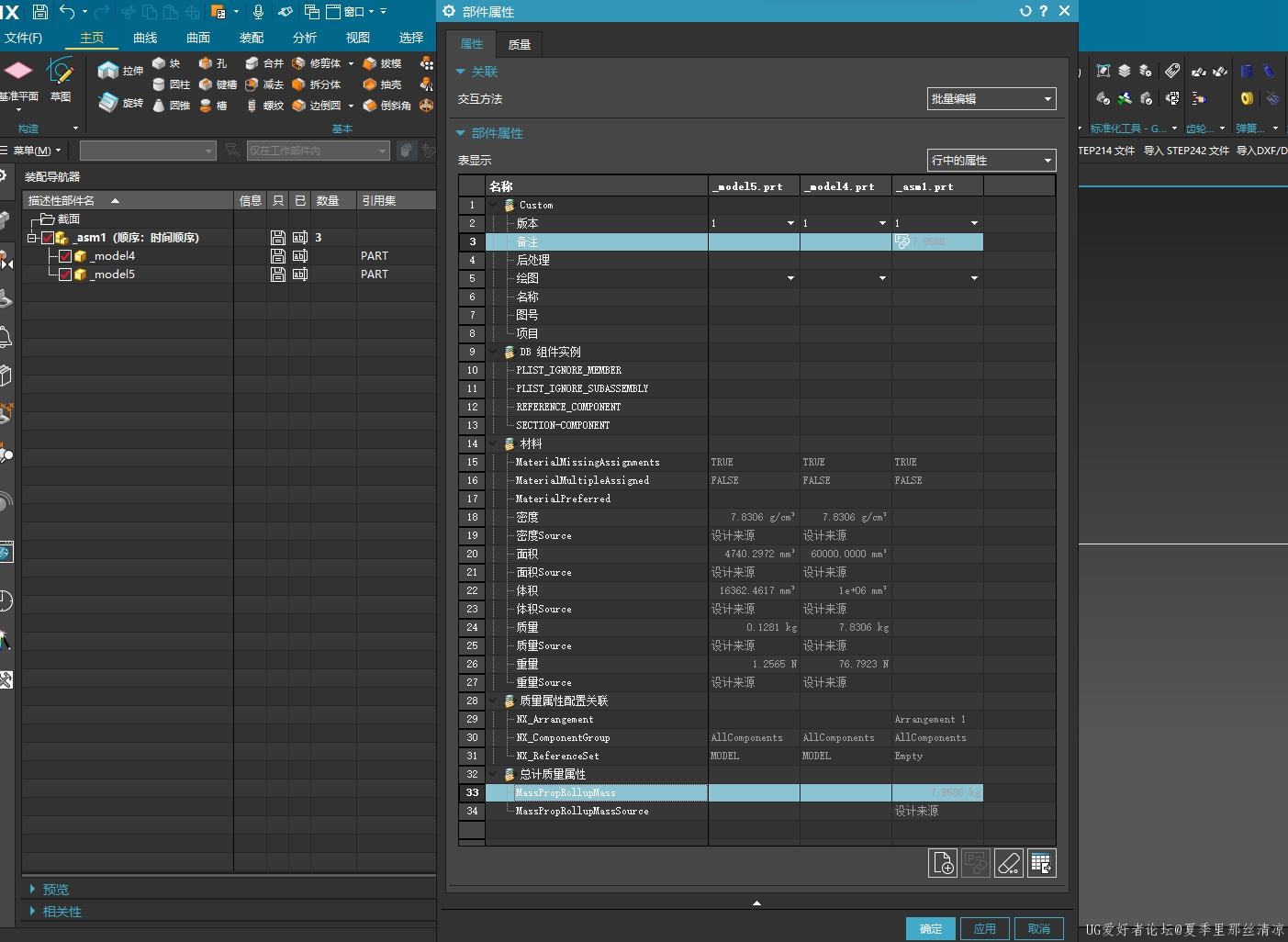Open the 质量 tab in the dialog
Screen dimensions: 1288x942
pos(520,44)
